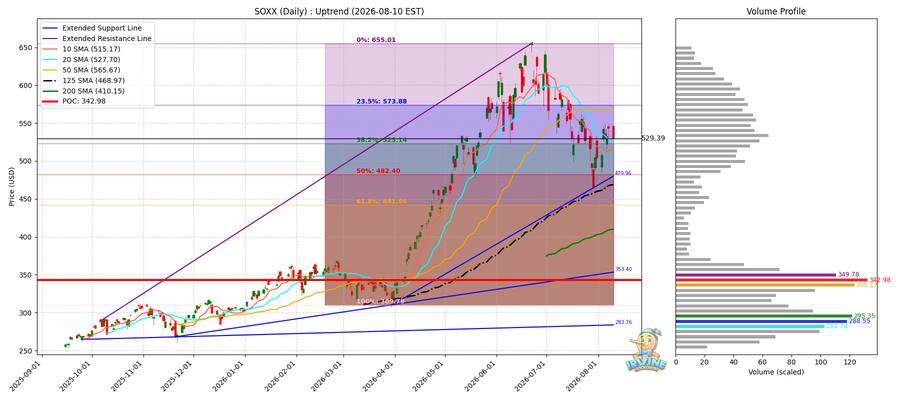Click the 'Volume Profile' panel title
The image size is (900, 400).
pyautogui.click(x=776, y=11)
